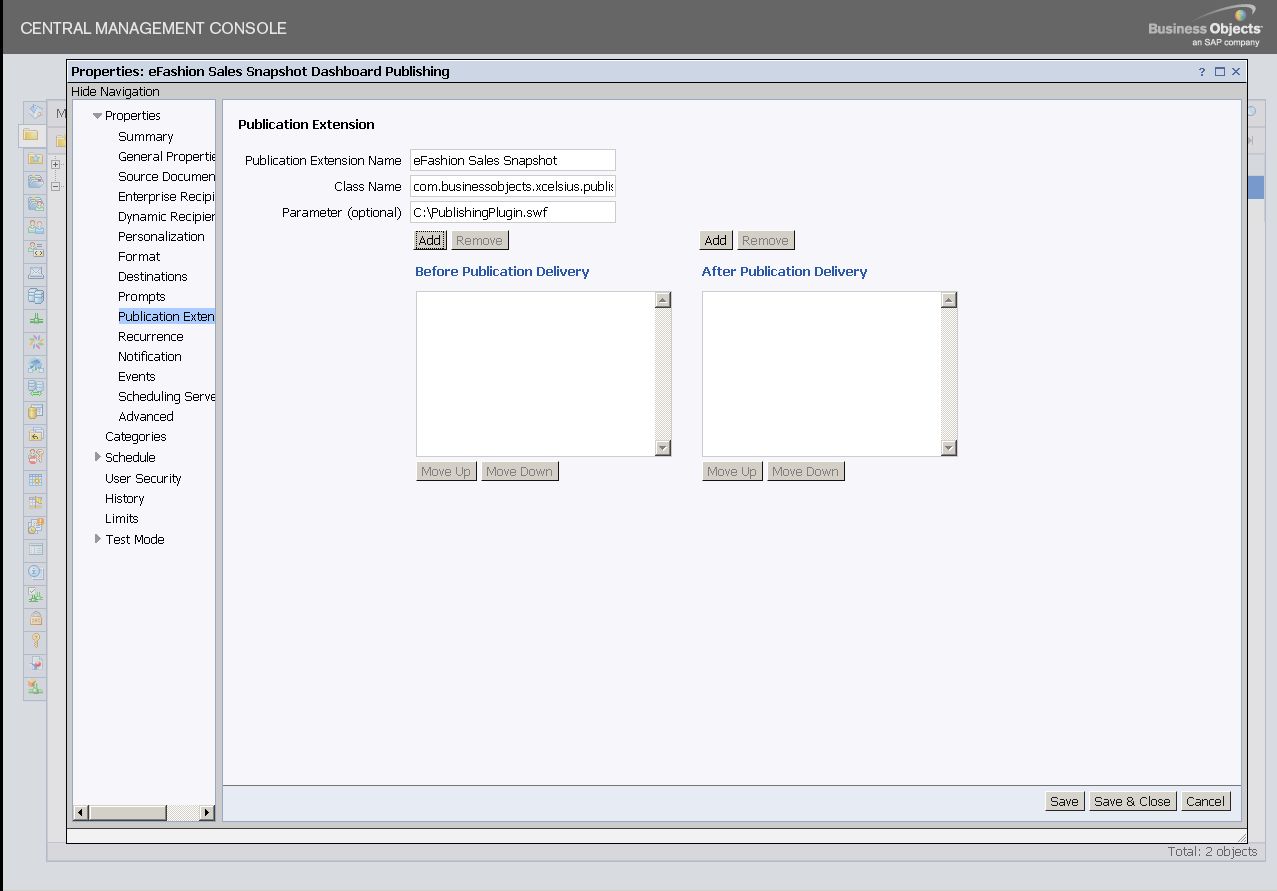
Task: Click scroll-up arrow of After Publication Delivery list
Action: (949, 300)
